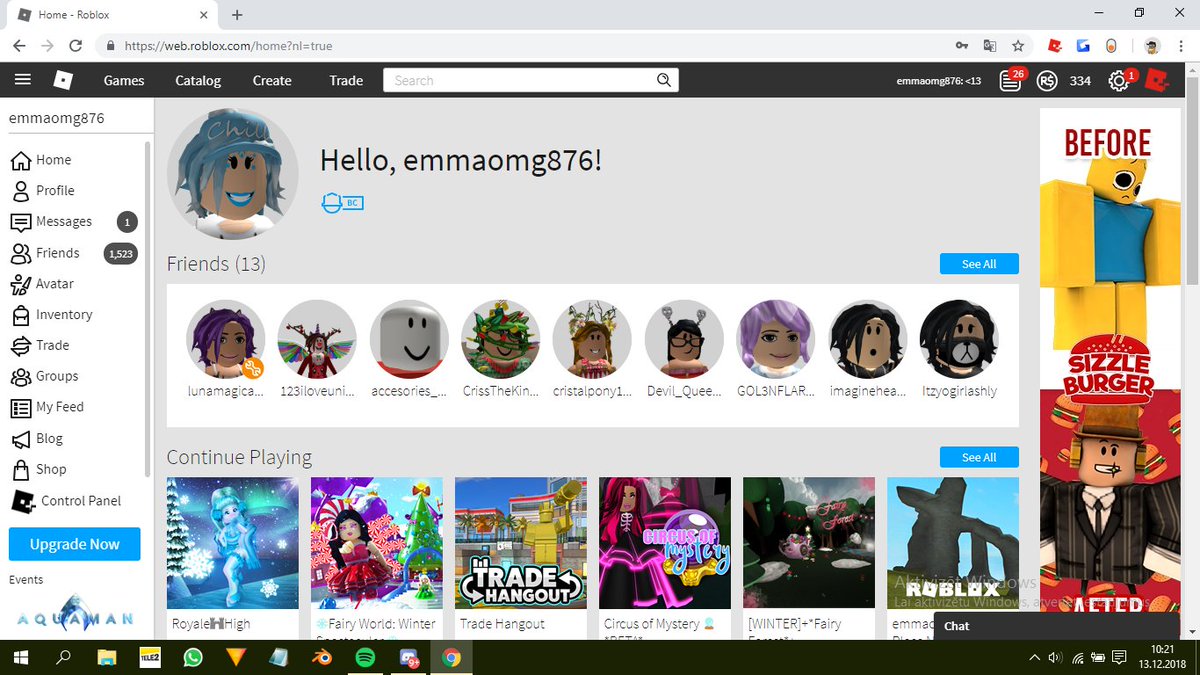
Task: Click the Sizzle Burger advertisement
Action: (x=1110, y=372)
